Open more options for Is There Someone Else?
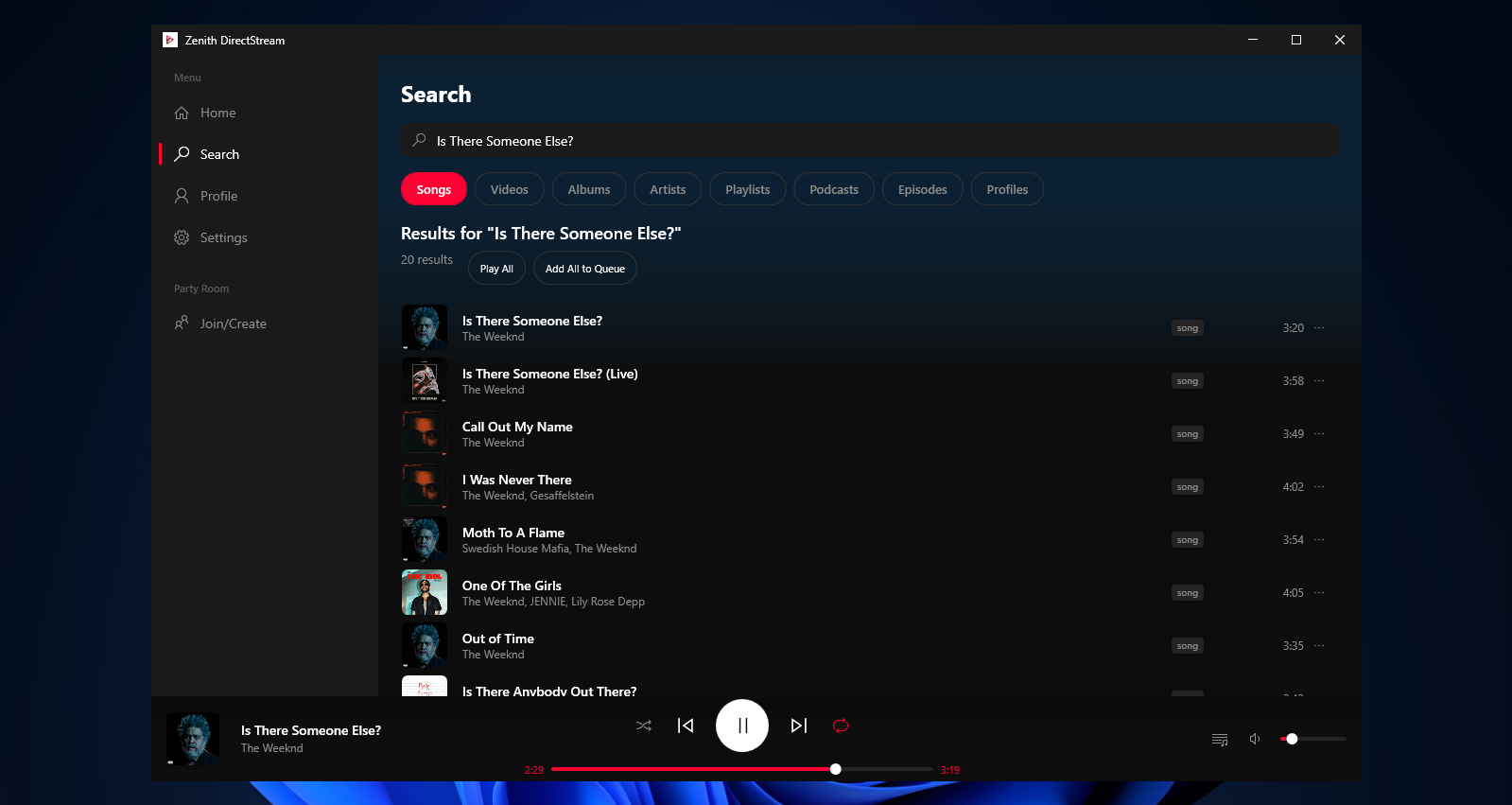This screenshot has height=805, width=1512. 1319,327
